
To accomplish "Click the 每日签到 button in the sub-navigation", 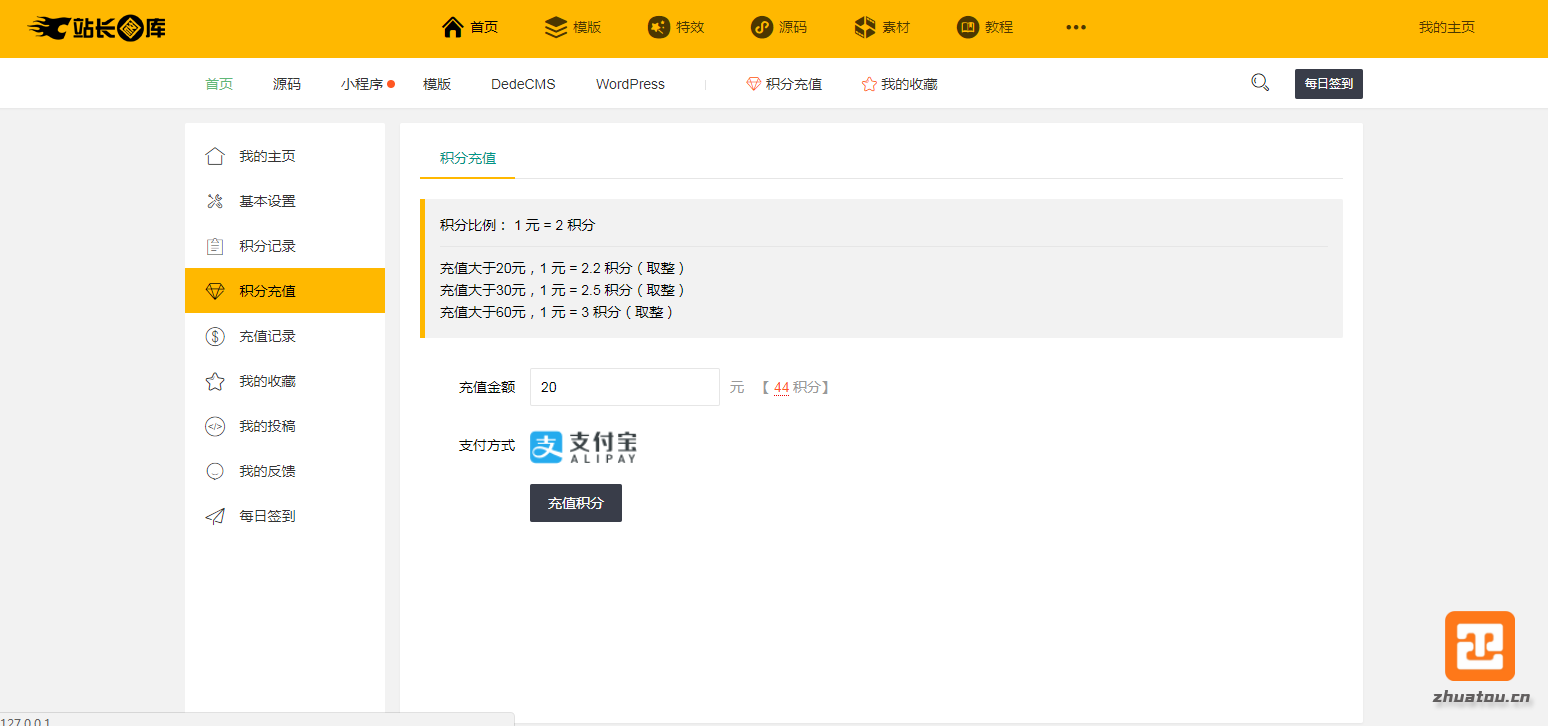I will coord(1328,84).
